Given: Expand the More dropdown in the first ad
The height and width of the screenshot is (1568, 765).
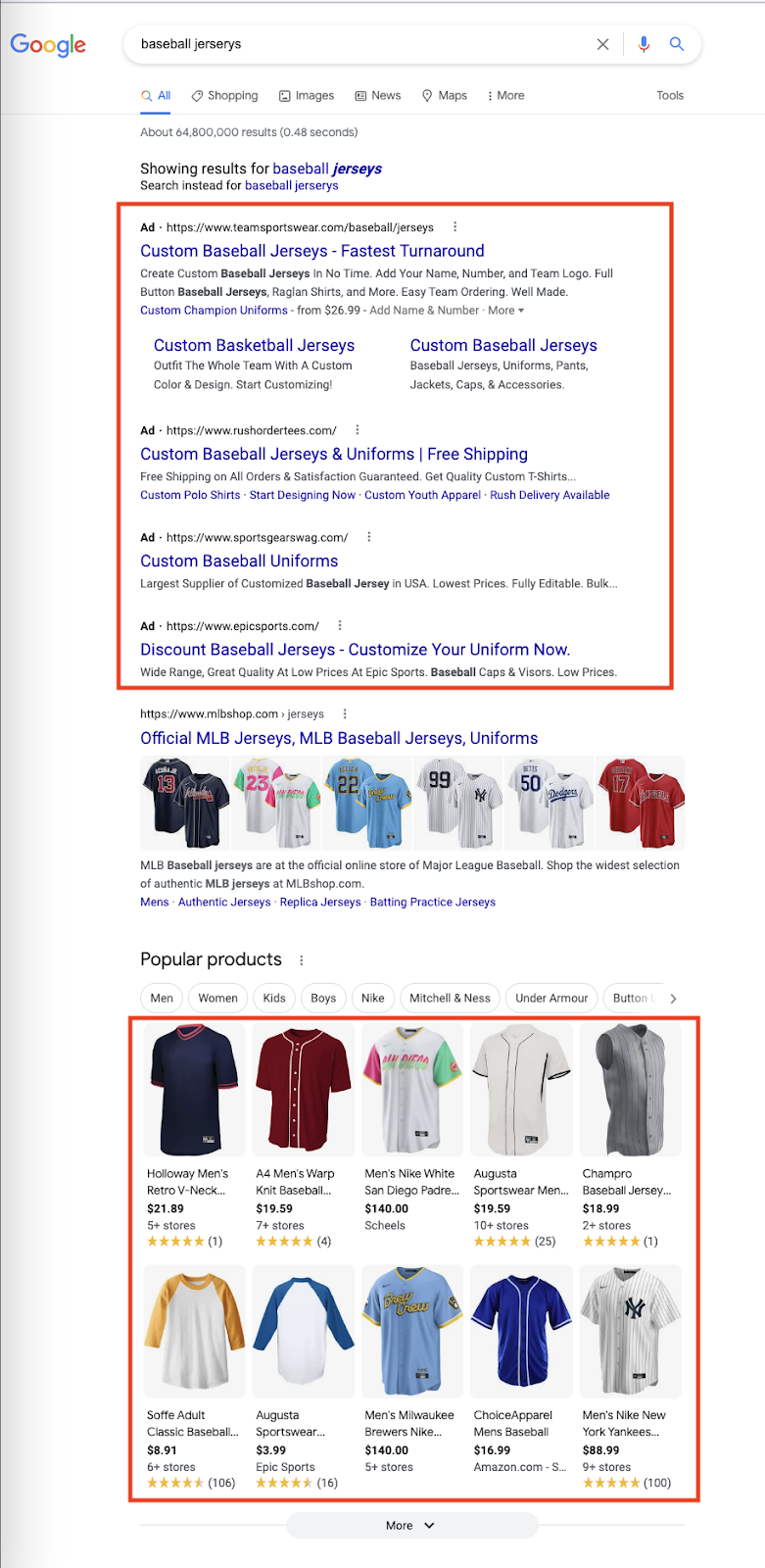Looking at the screenshot, I should (506, 310).
